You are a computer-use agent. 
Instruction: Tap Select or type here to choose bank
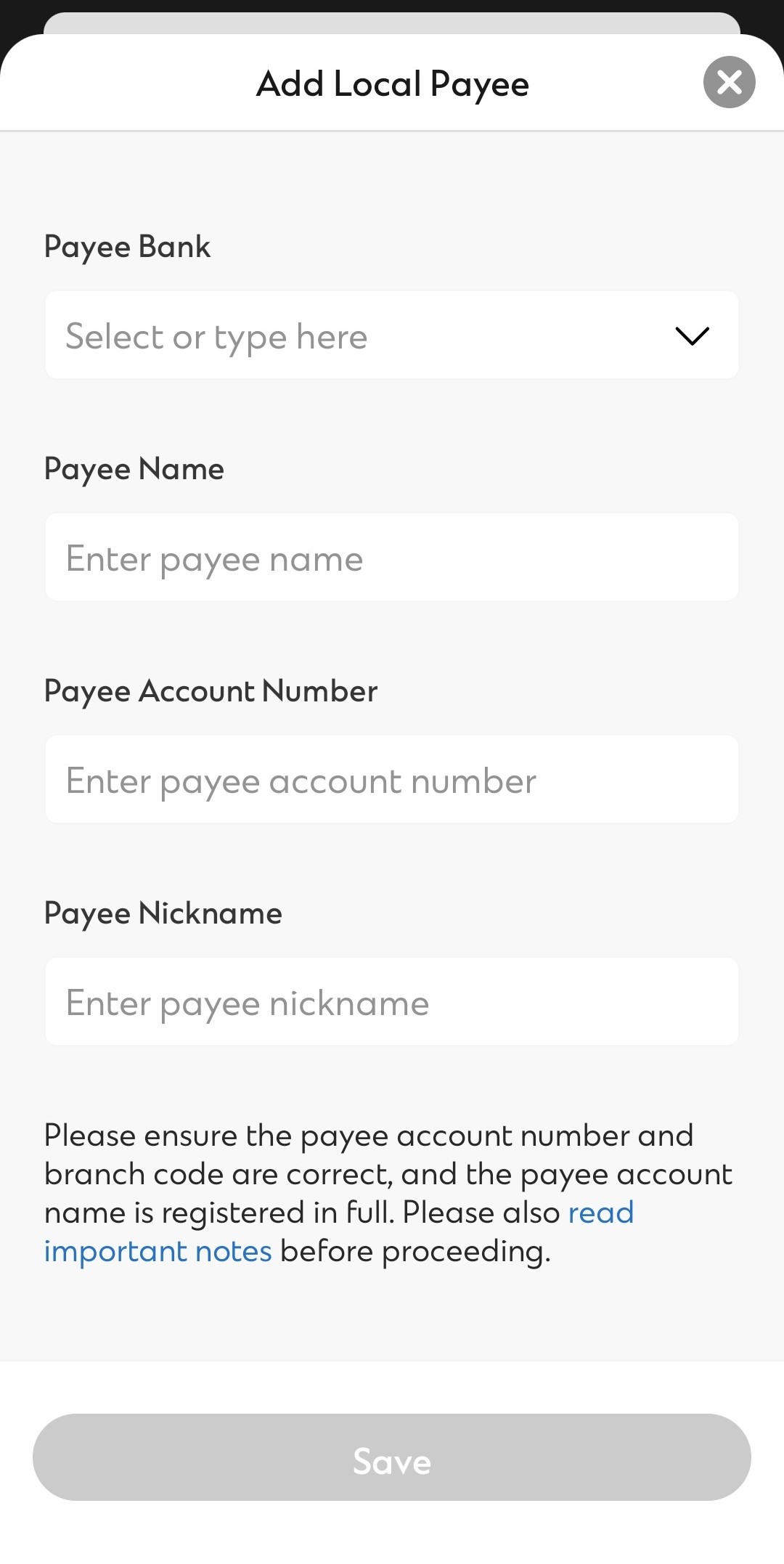(x=216, y=335)
